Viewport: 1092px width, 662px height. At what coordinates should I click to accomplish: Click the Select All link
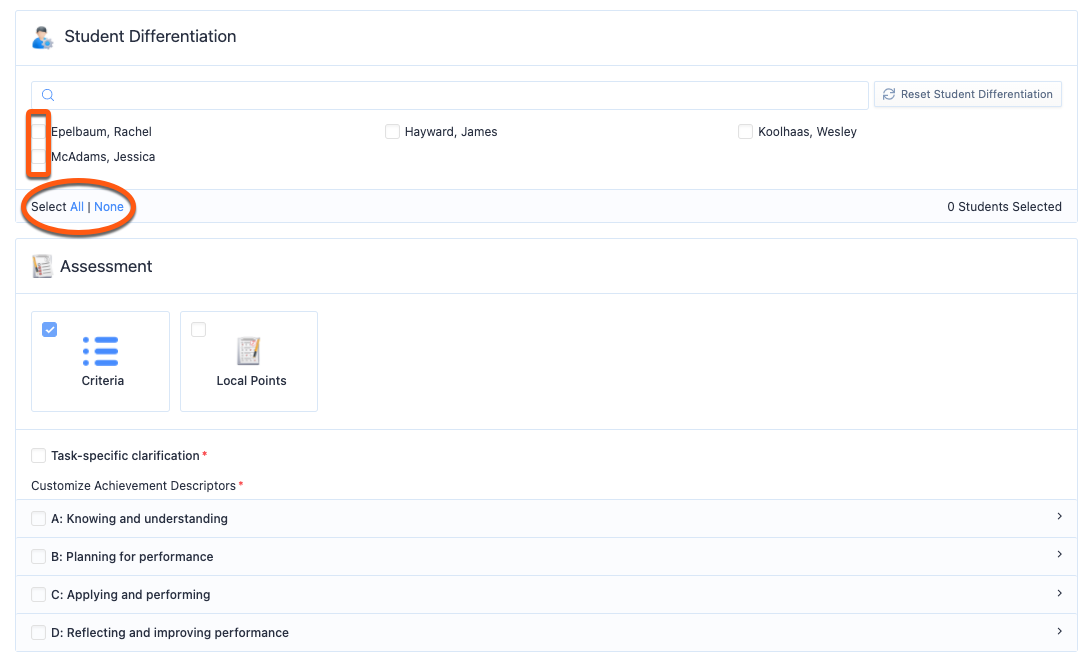coord(77,207)
